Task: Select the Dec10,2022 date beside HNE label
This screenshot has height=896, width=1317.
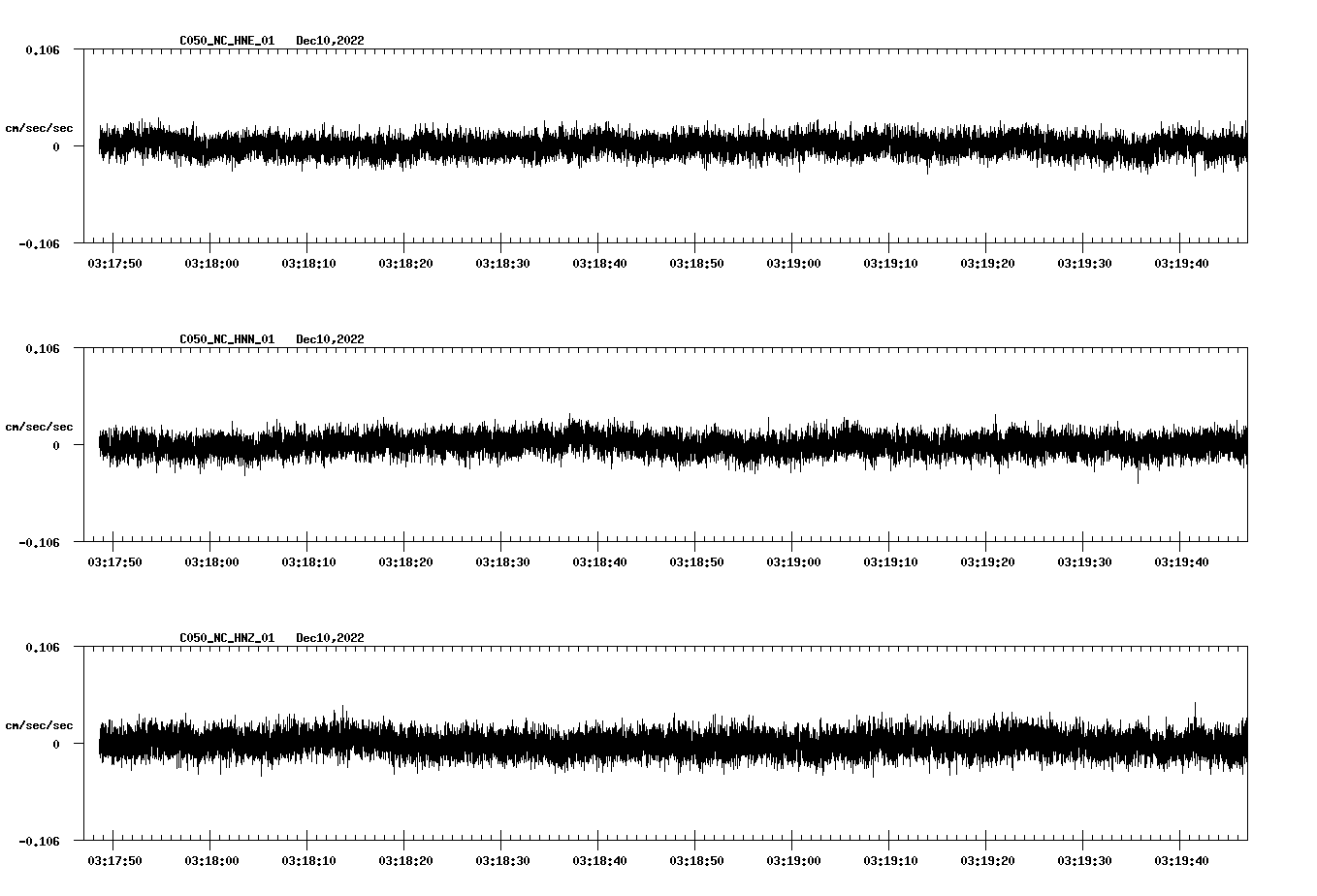Action: pos(331,41)
